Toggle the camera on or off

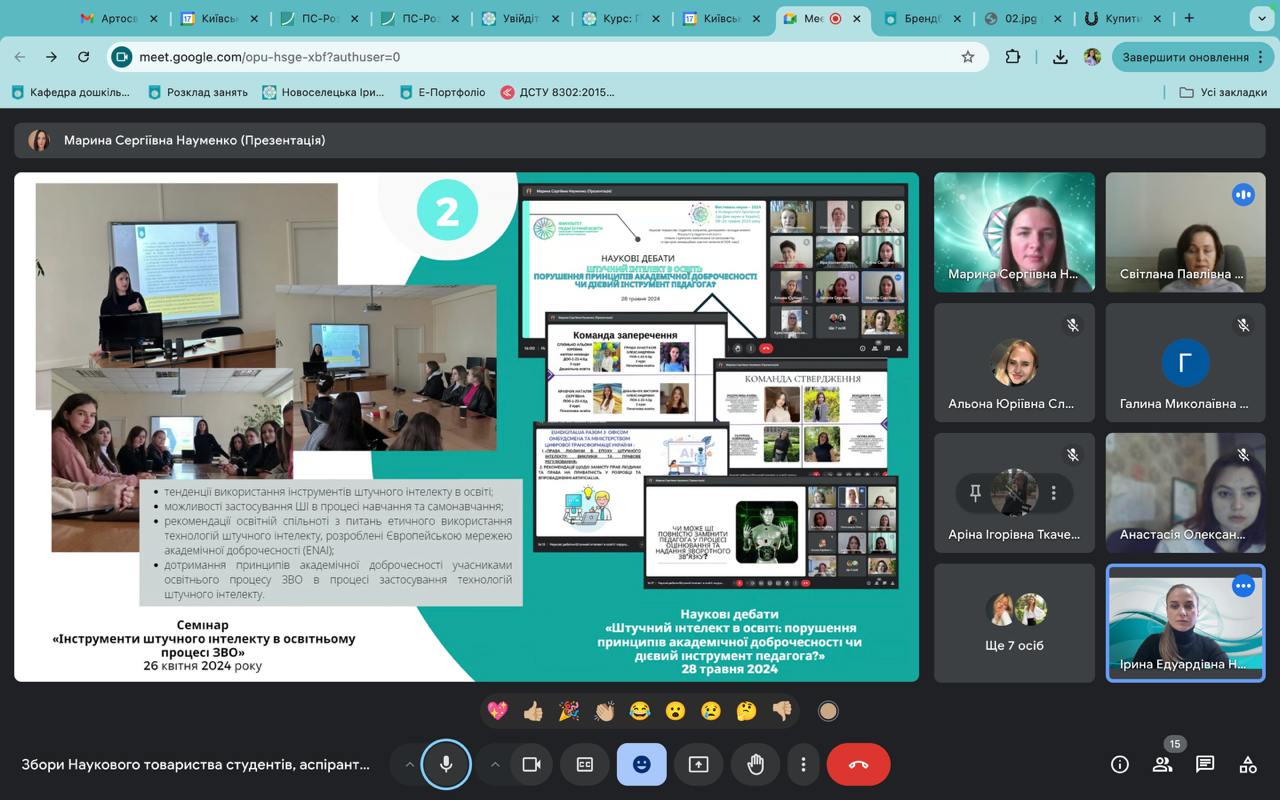click(x=531, y=764)
